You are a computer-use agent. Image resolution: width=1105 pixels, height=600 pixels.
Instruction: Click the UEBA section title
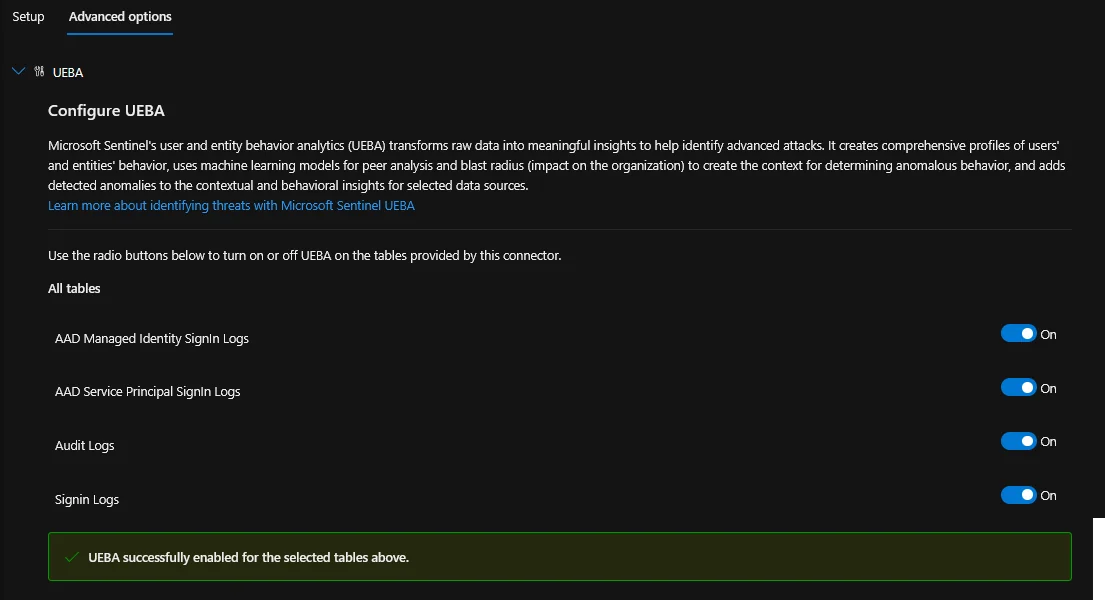click(68, 73)
